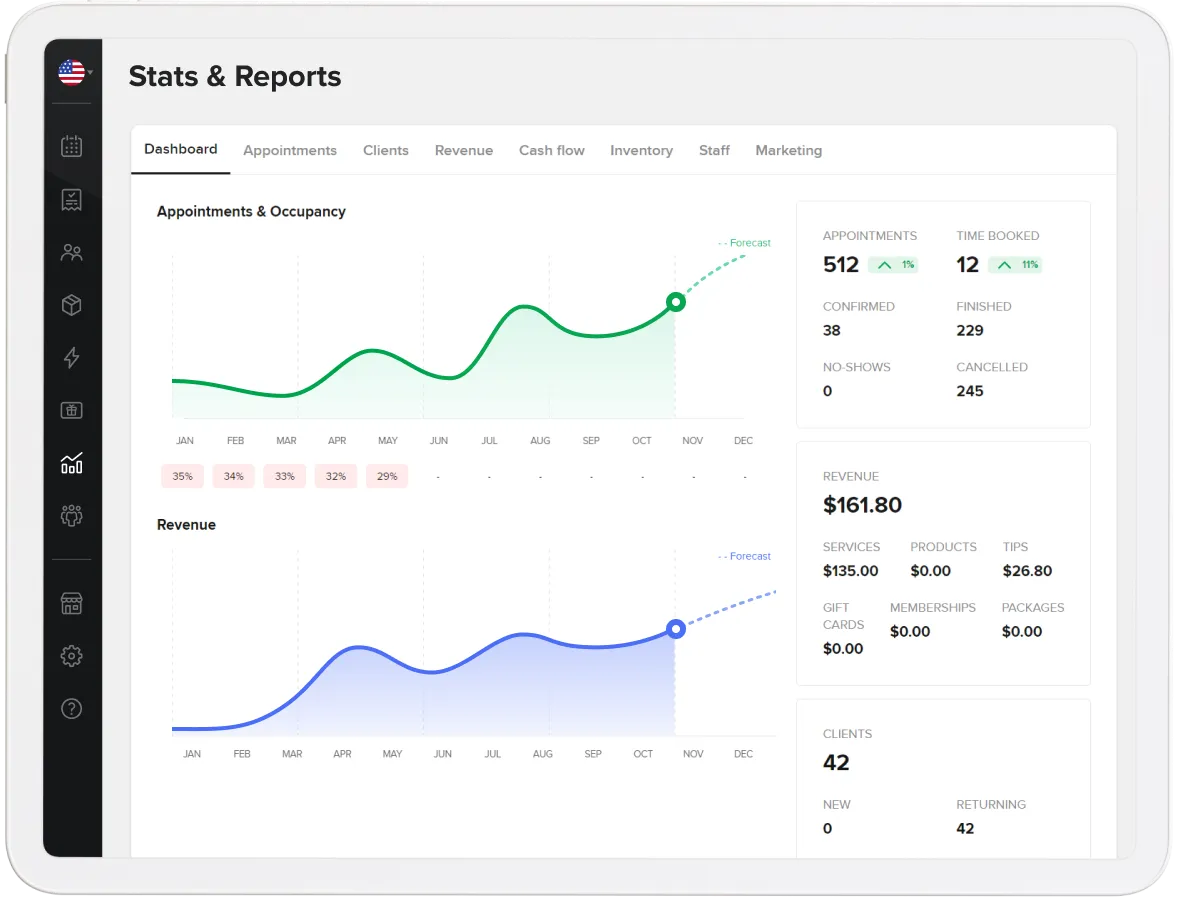Click green data point on Appointments chart
This screenshot has width=1180, height=900.
click(x=676, y=302)
